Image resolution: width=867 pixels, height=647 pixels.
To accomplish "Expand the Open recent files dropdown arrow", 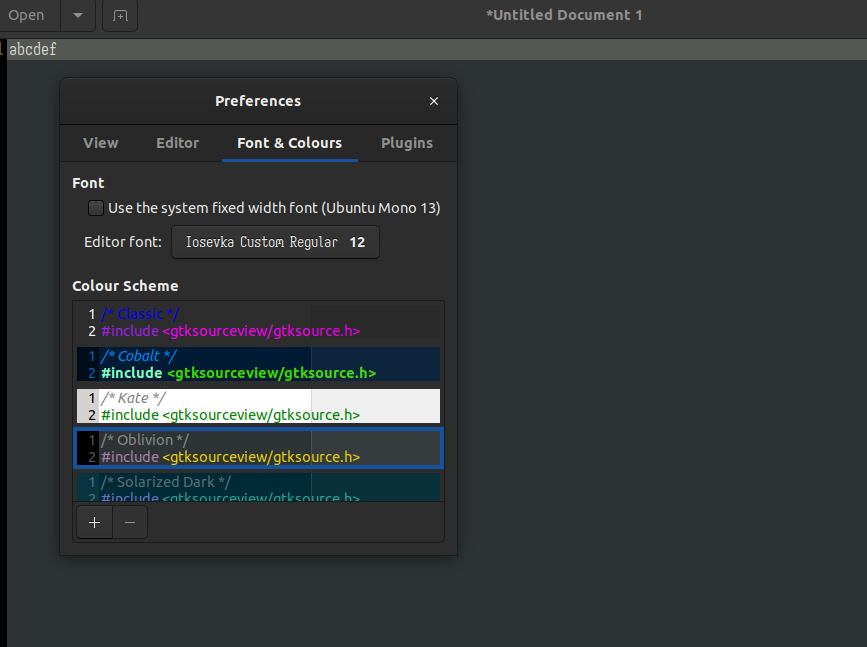I will point(78,15).
